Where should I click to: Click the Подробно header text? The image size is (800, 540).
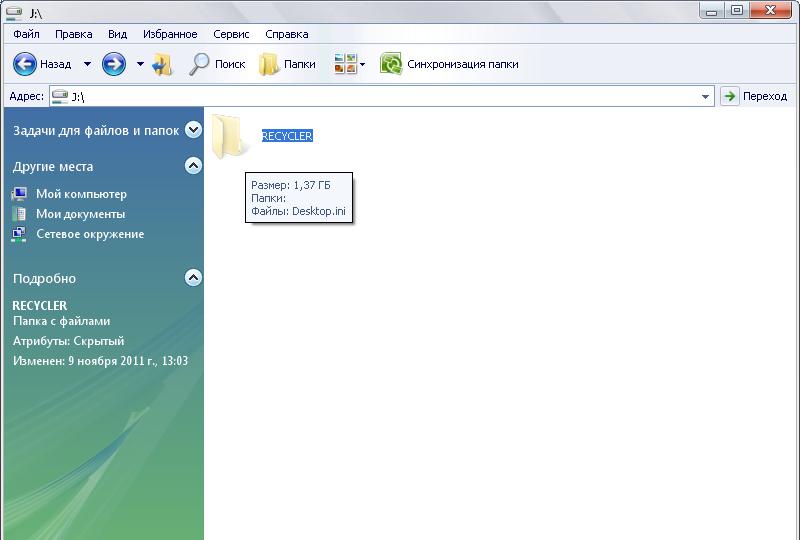[x=44, y=279]
